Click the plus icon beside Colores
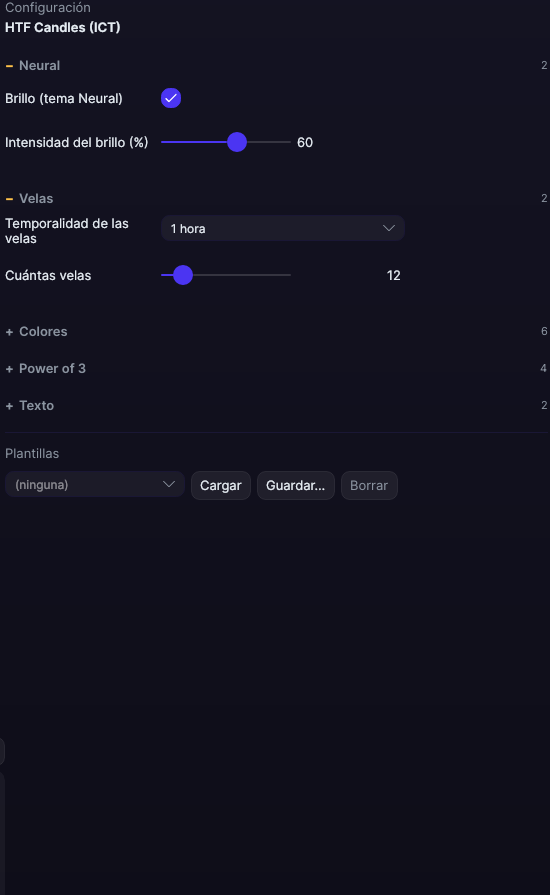Image resolution: width=550 pixels, height=895 pixels. click(9, 332)
